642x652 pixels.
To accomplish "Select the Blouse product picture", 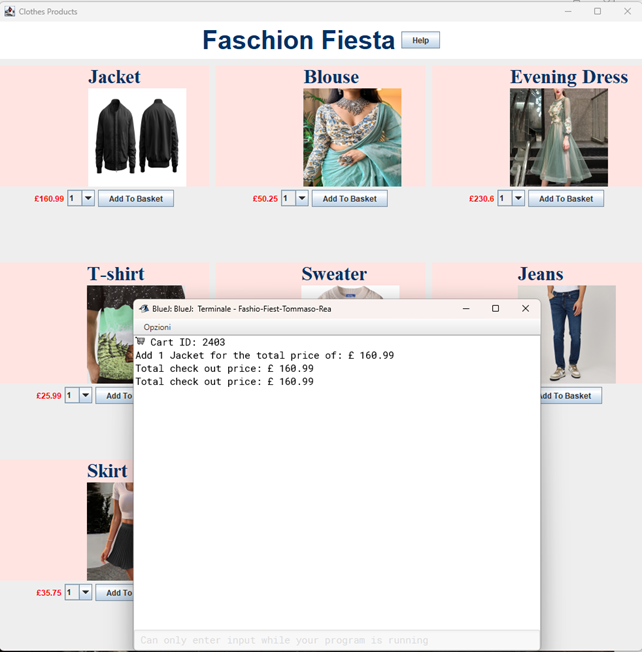I will pyautogui.click(x=352, y=137).
